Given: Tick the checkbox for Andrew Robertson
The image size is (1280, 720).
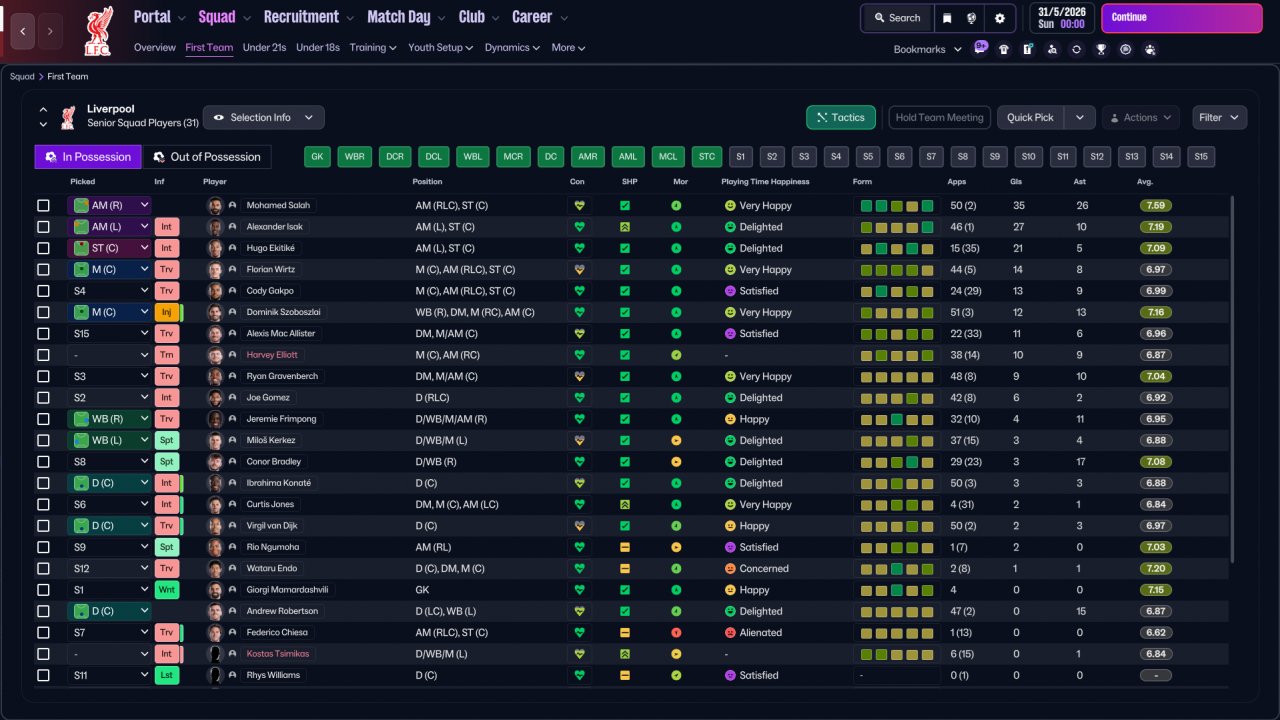Looking at the screenshot, I should click(x=43, y=611).
